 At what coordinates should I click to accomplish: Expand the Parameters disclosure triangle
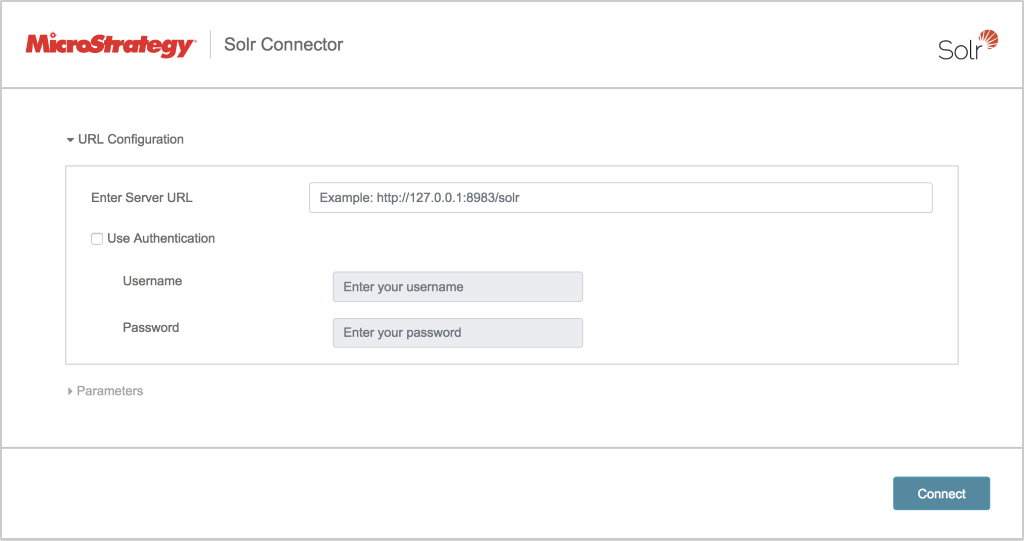[70, 391]
